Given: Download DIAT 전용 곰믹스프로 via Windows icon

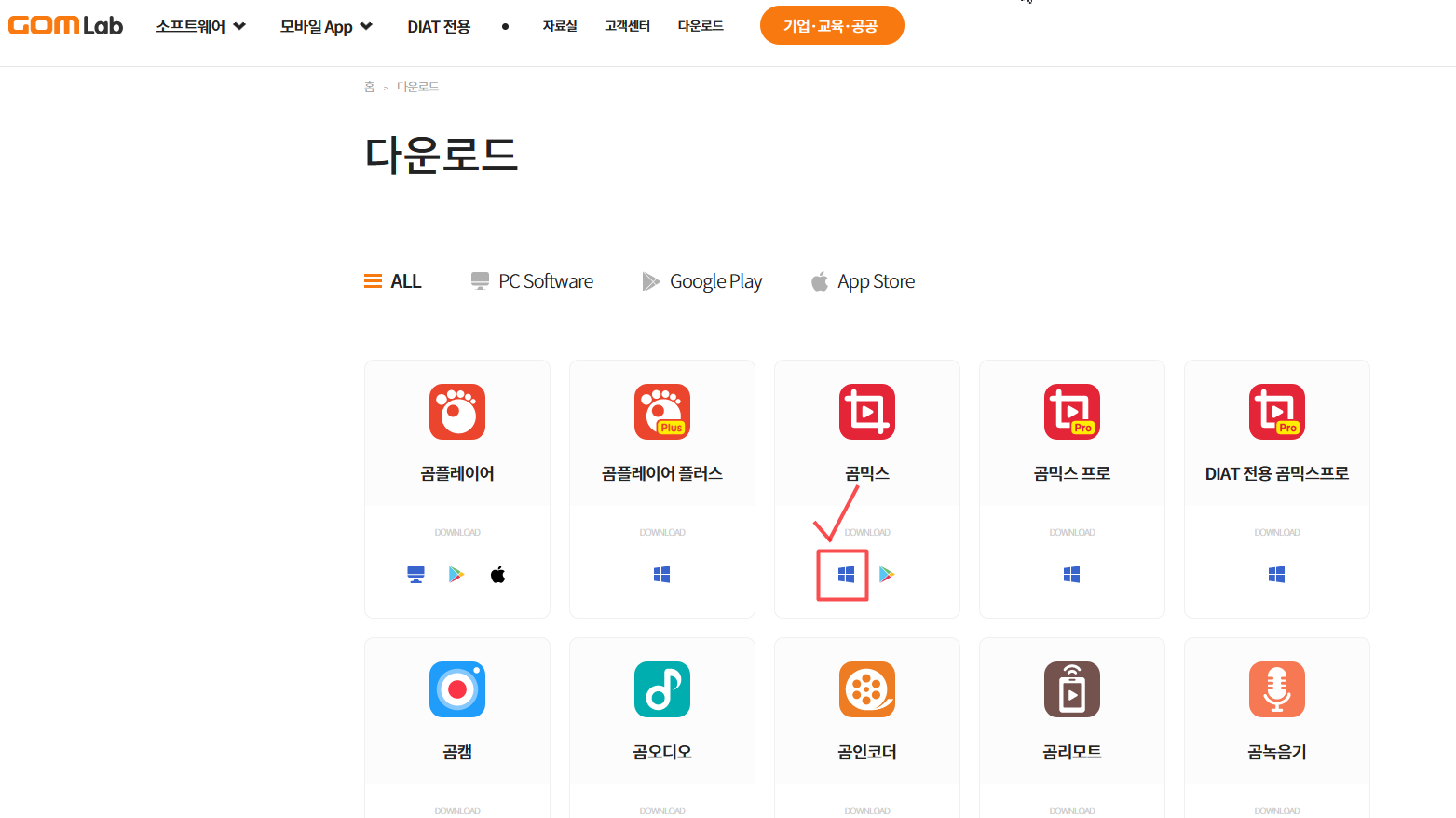Looking at the screenshot, I should coord(1277,575).
